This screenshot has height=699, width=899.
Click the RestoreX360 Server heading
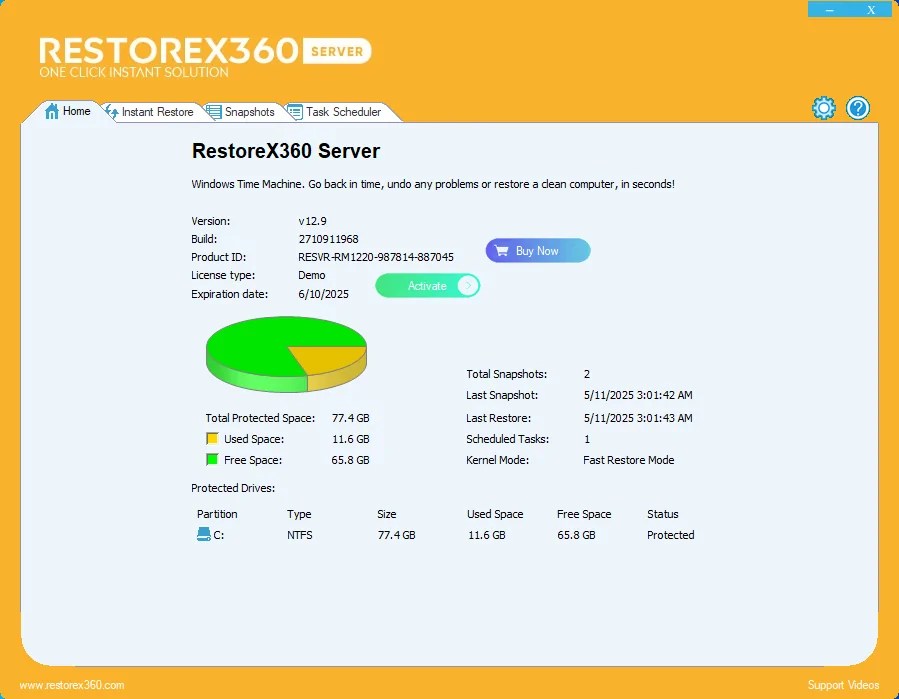click(286, 151)
